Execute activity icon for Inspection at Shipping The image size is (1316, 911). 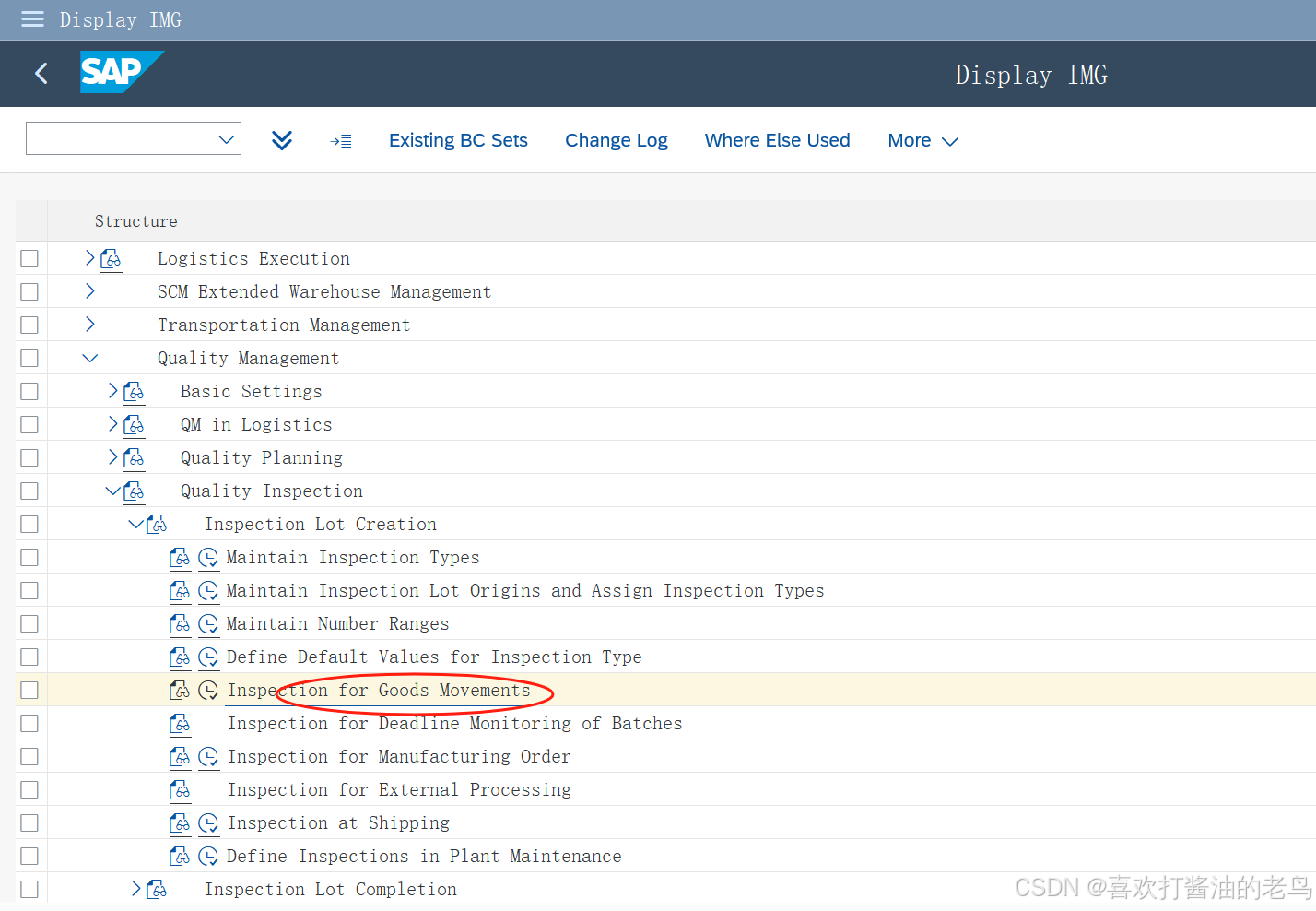tap(209, 823)
